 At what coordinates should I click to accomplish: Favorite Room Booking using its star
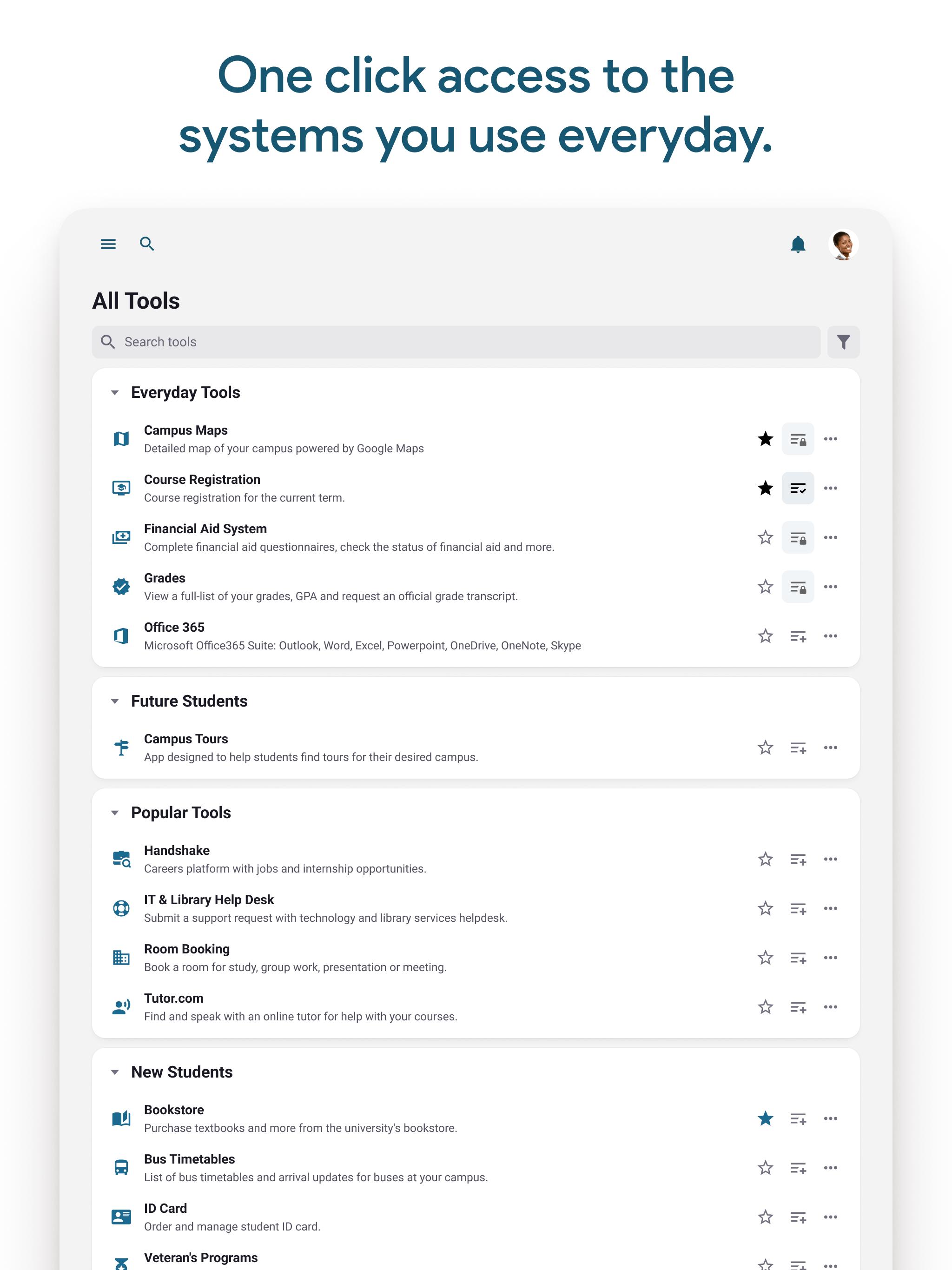[x=765, y=958]
